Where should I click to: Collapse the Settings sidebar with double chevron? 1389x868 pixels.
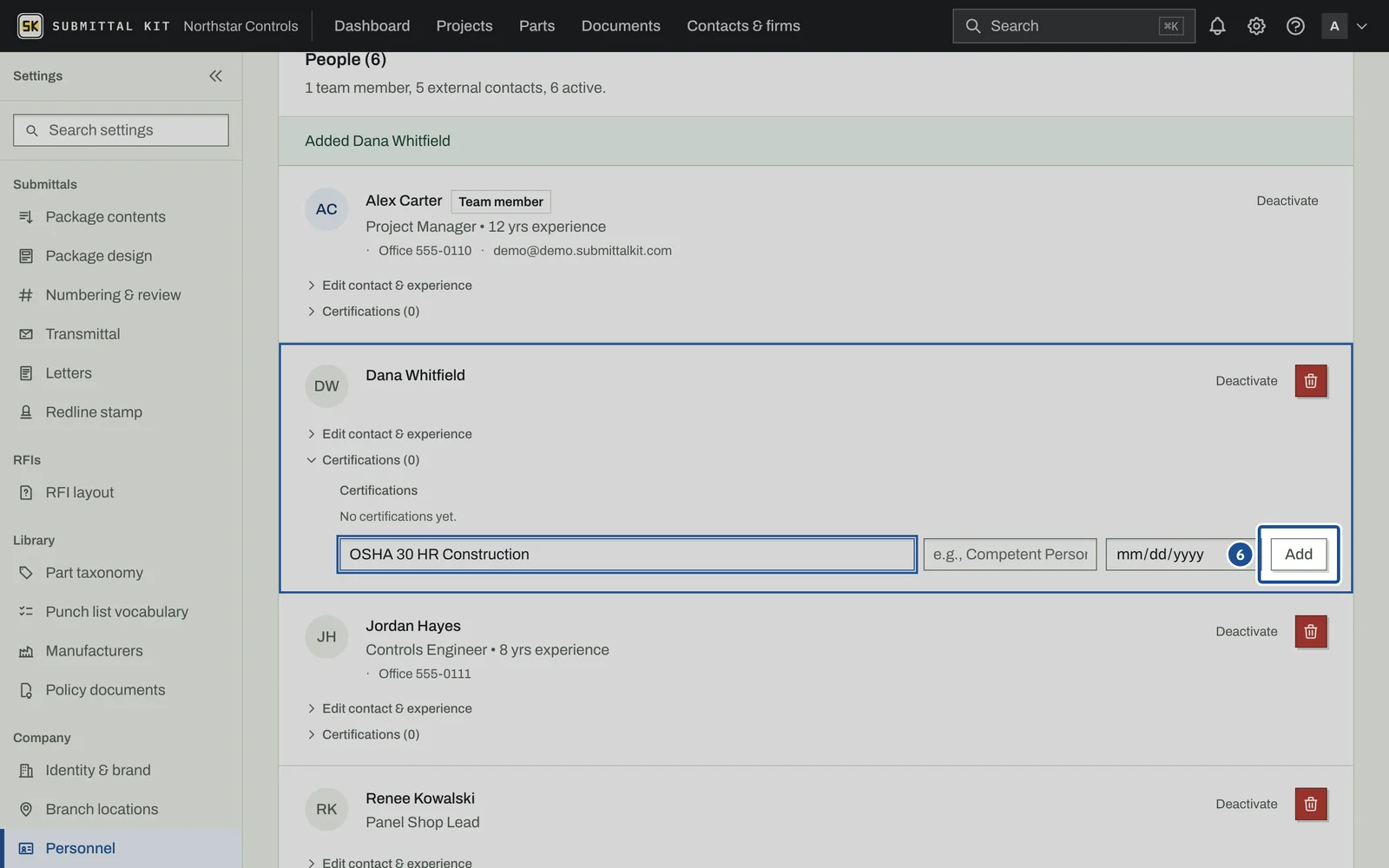click(215, 76)
